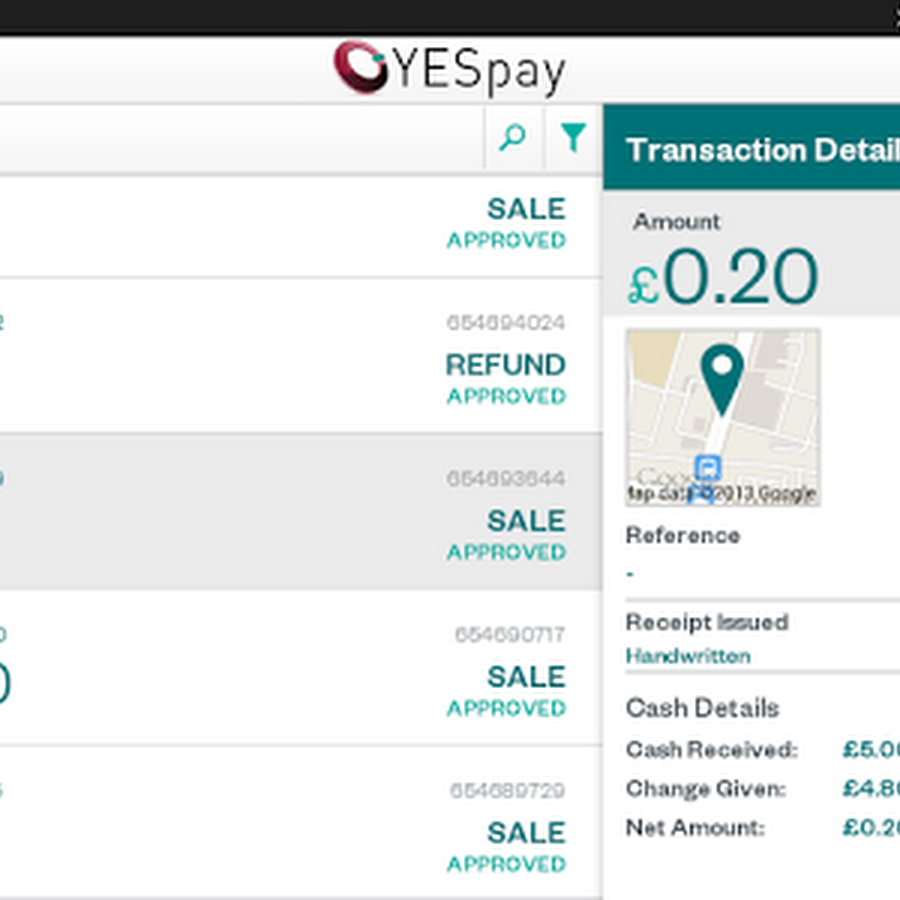Open the transaction filter funnel icon
900x900 pixels.
(x=573, y=138)
